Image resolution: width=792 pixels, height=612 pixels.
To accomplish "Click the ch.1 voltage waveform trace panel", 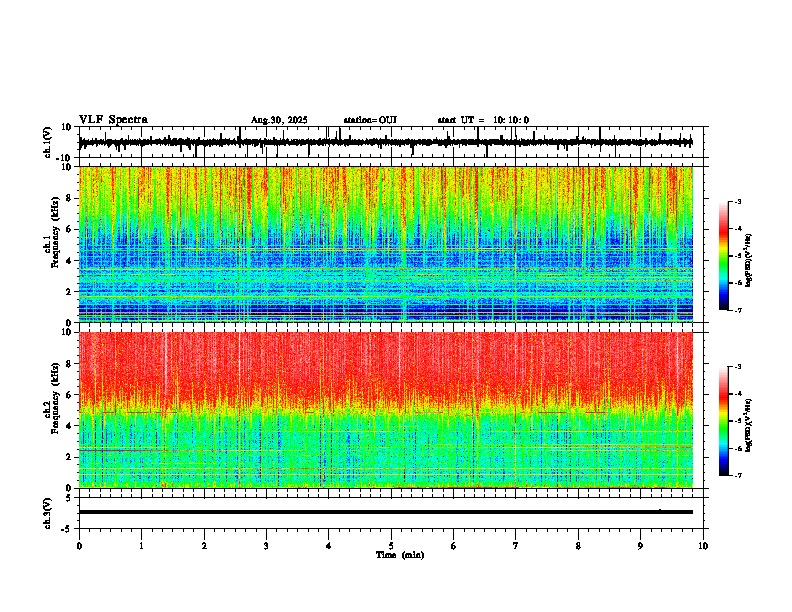I will (x=391, y=142).
